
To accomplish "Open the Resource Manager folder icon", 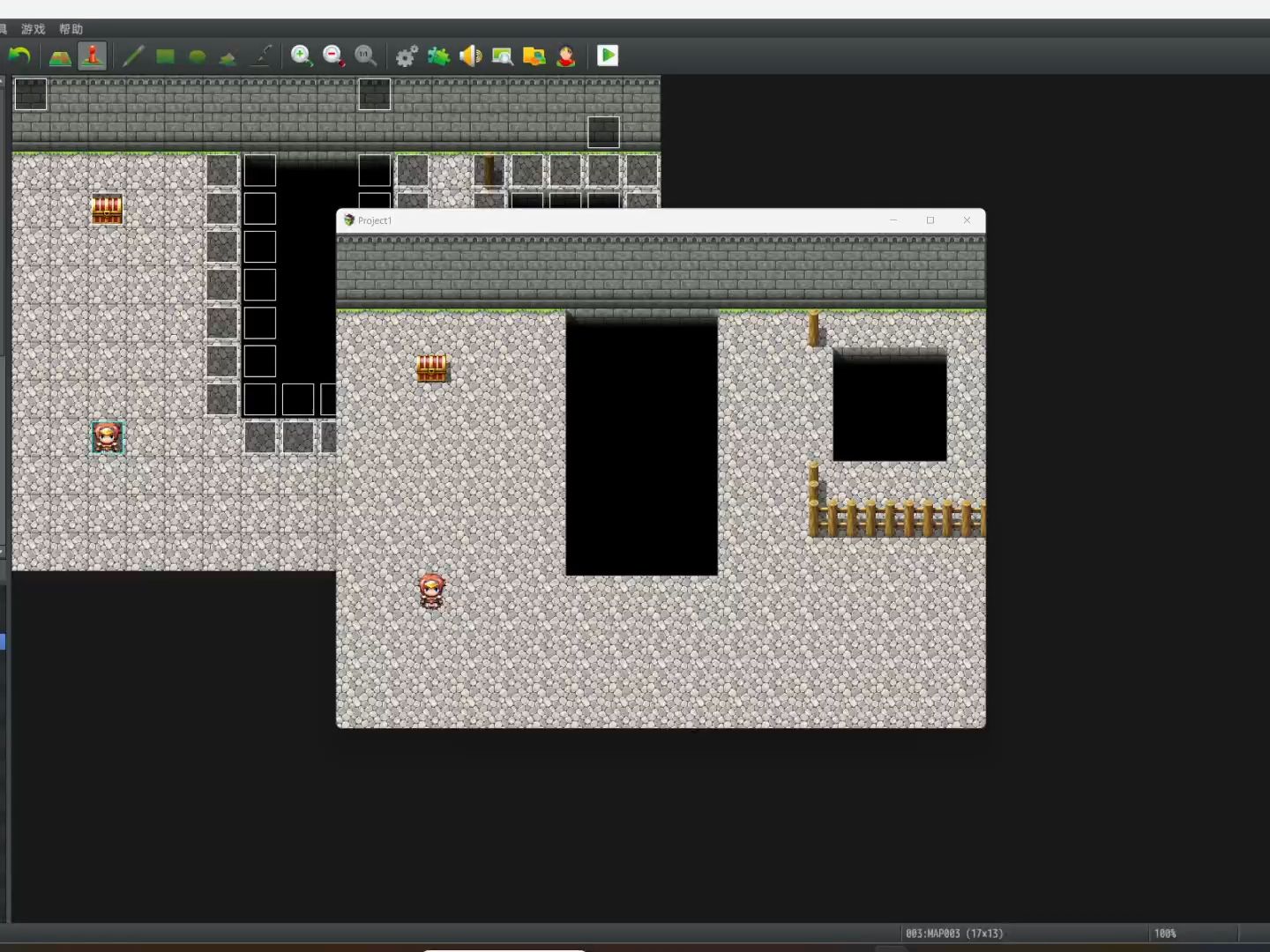I will point(534,56).
